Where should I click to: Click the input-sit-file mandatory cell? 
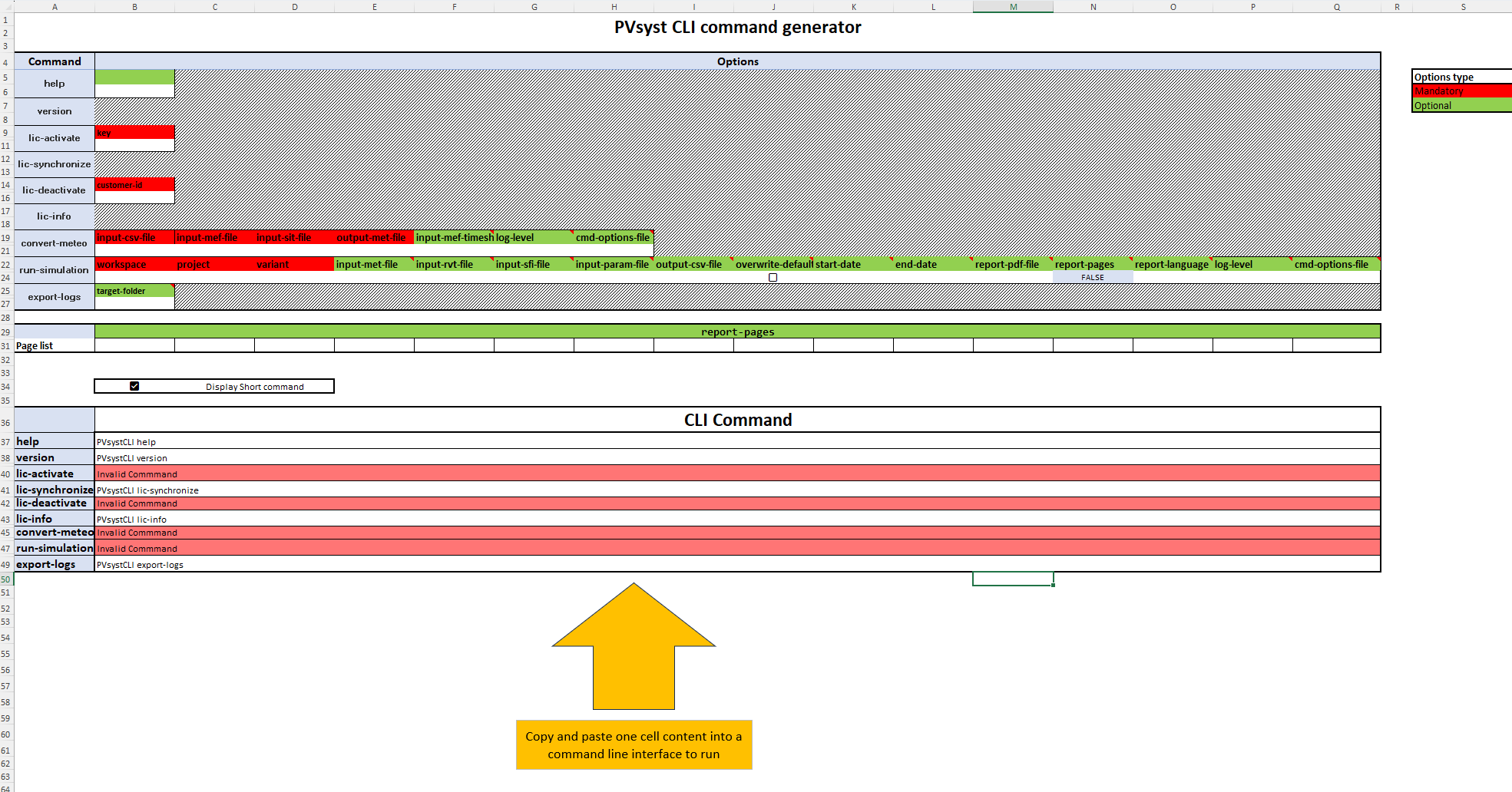pos(294,237)
